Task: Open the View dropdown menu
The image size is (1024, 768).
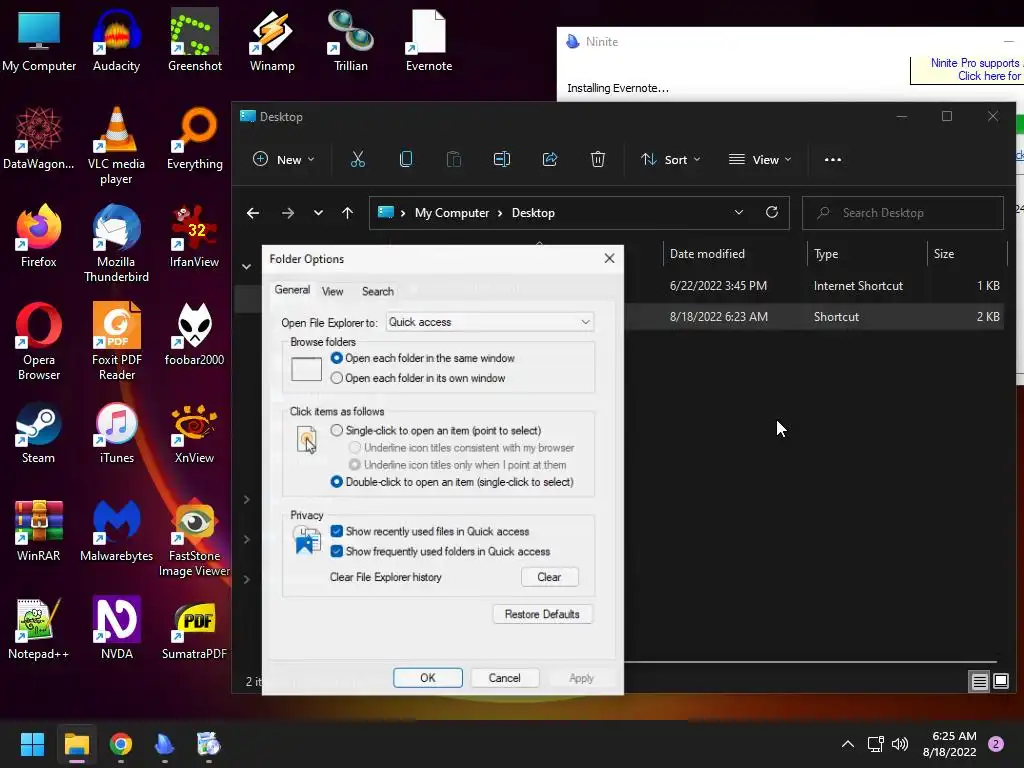Action: tap(760, 159)
